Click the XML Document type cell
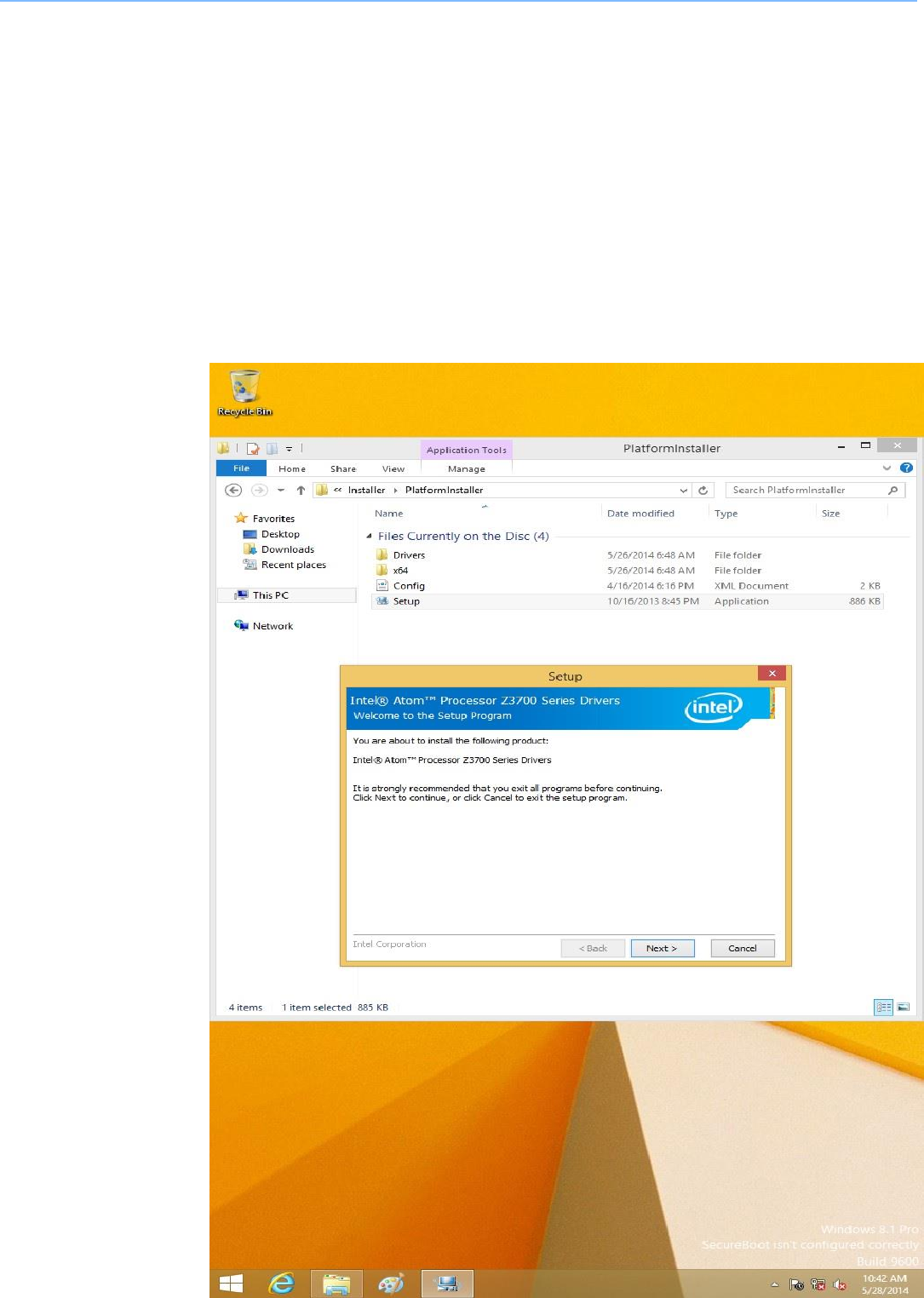 pyautogui.click(x=751, y=586)
